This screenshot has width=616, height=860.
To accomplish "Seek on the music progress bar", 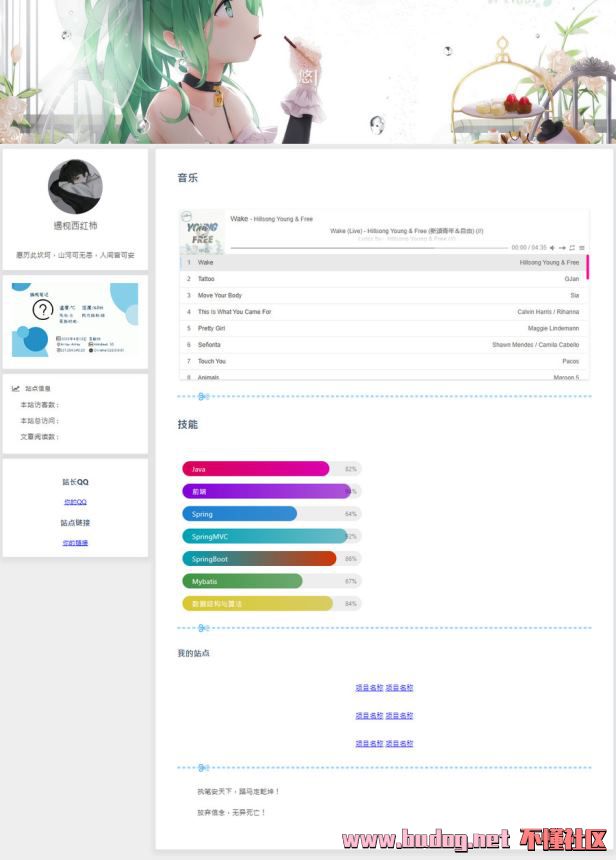I will point(368,247).
